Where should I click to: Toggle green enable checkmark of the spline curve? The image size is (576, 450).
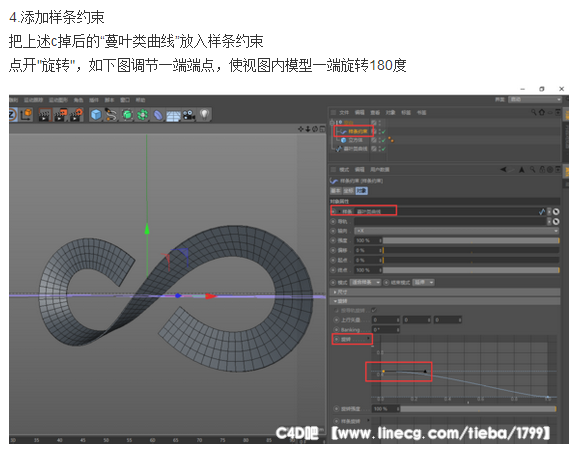click(384, 149)
